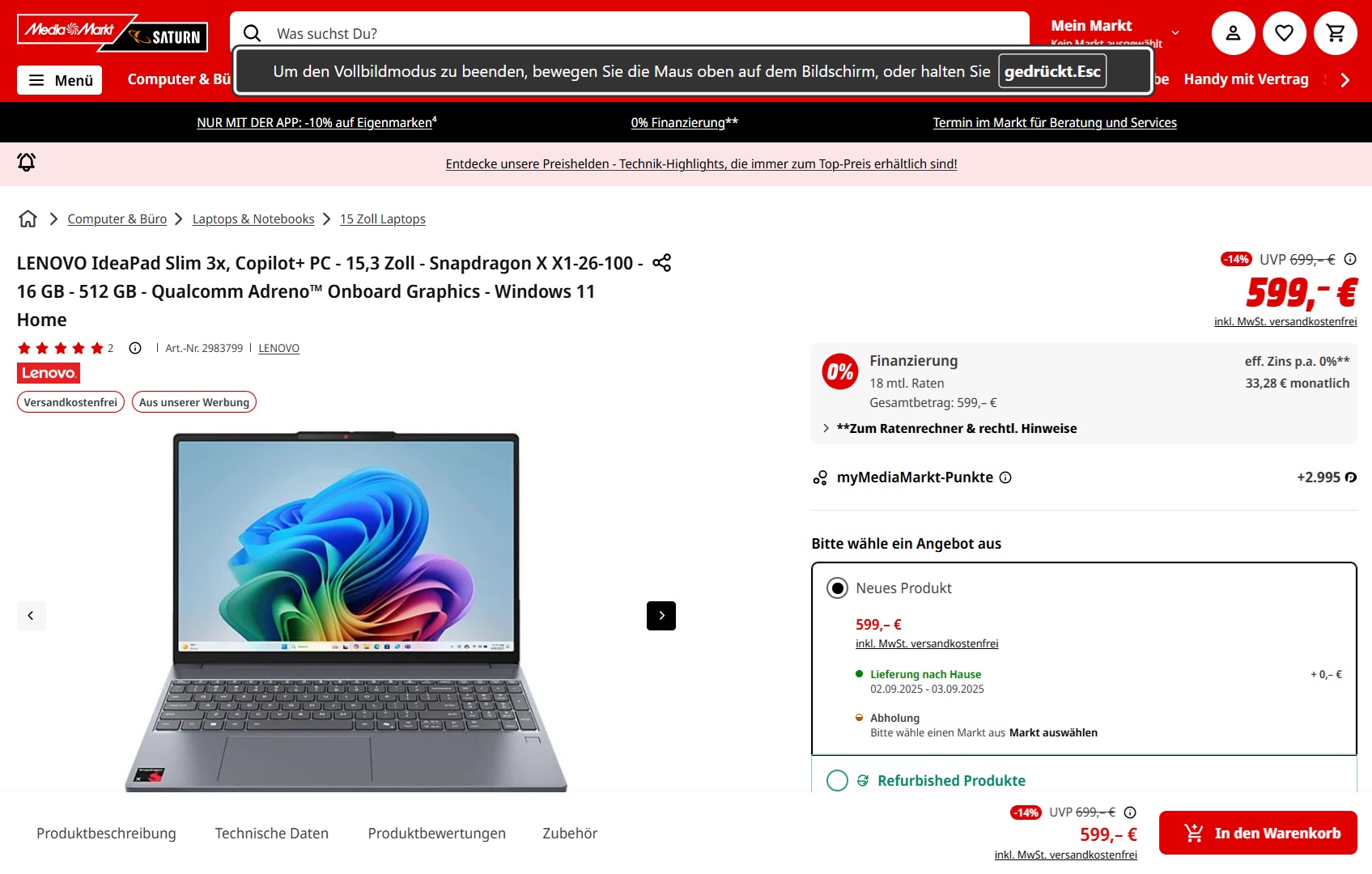
Task: Click info icon beside myMediaMarkt-Punkte
Action: coord(1005,477)
